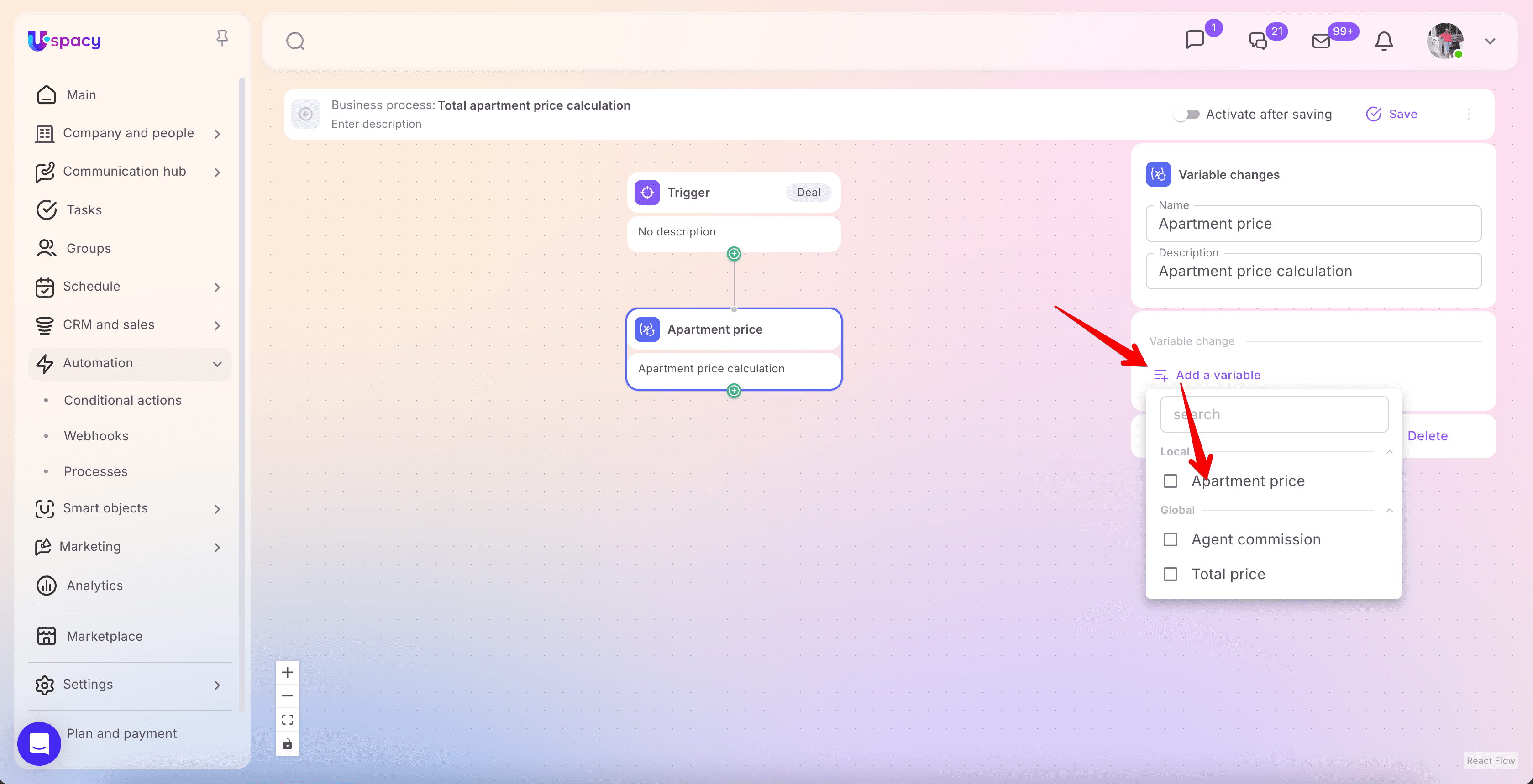Click the Settings gear icon
This screenshot has width=1533, height=784.
coord(45,685)
